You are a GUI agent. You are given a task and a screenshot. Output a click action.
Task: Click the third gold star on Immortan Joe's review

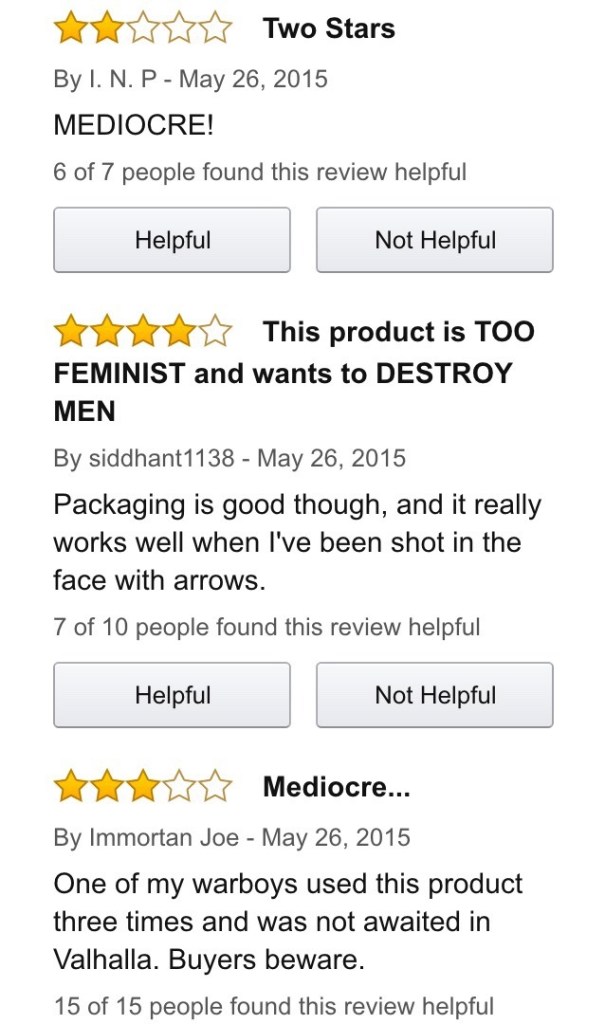pos(143,787)
